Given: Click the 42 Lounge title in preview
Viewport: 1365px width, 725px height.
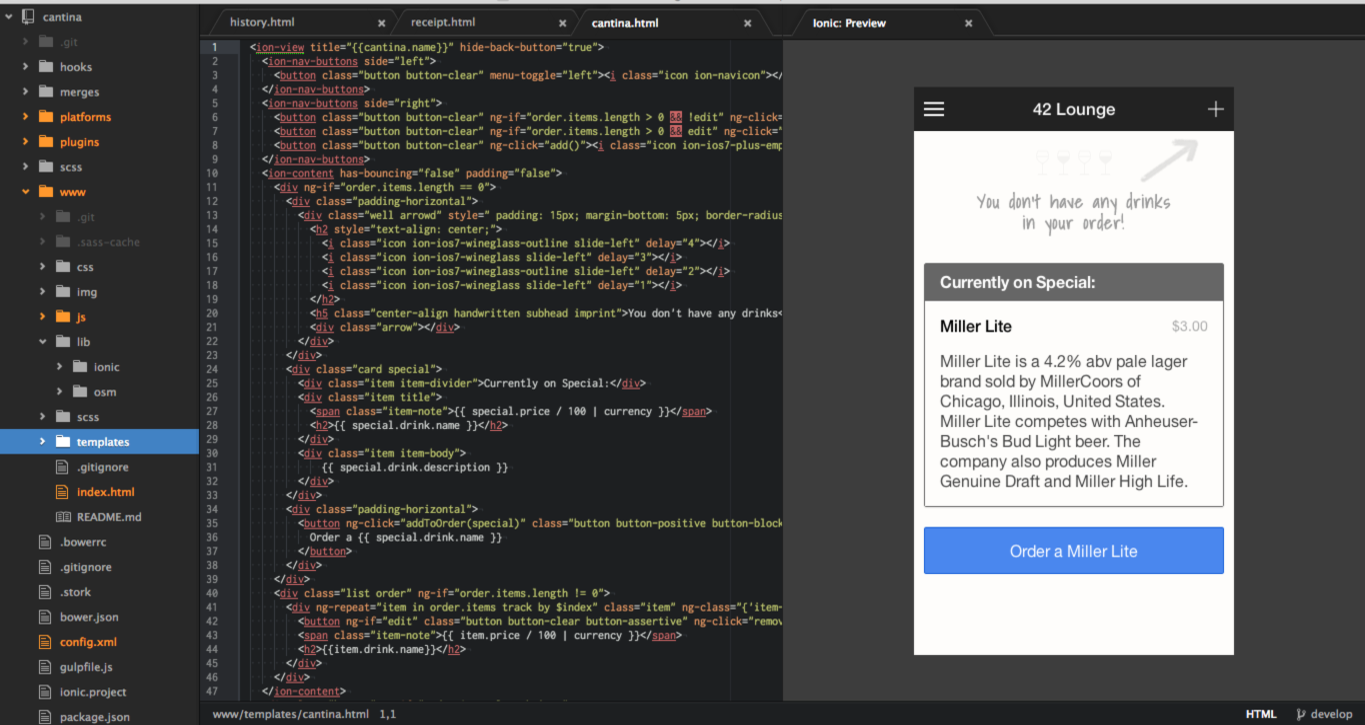Looking at the screenshot, I should pyautogui.click(x=1073, y=109).
